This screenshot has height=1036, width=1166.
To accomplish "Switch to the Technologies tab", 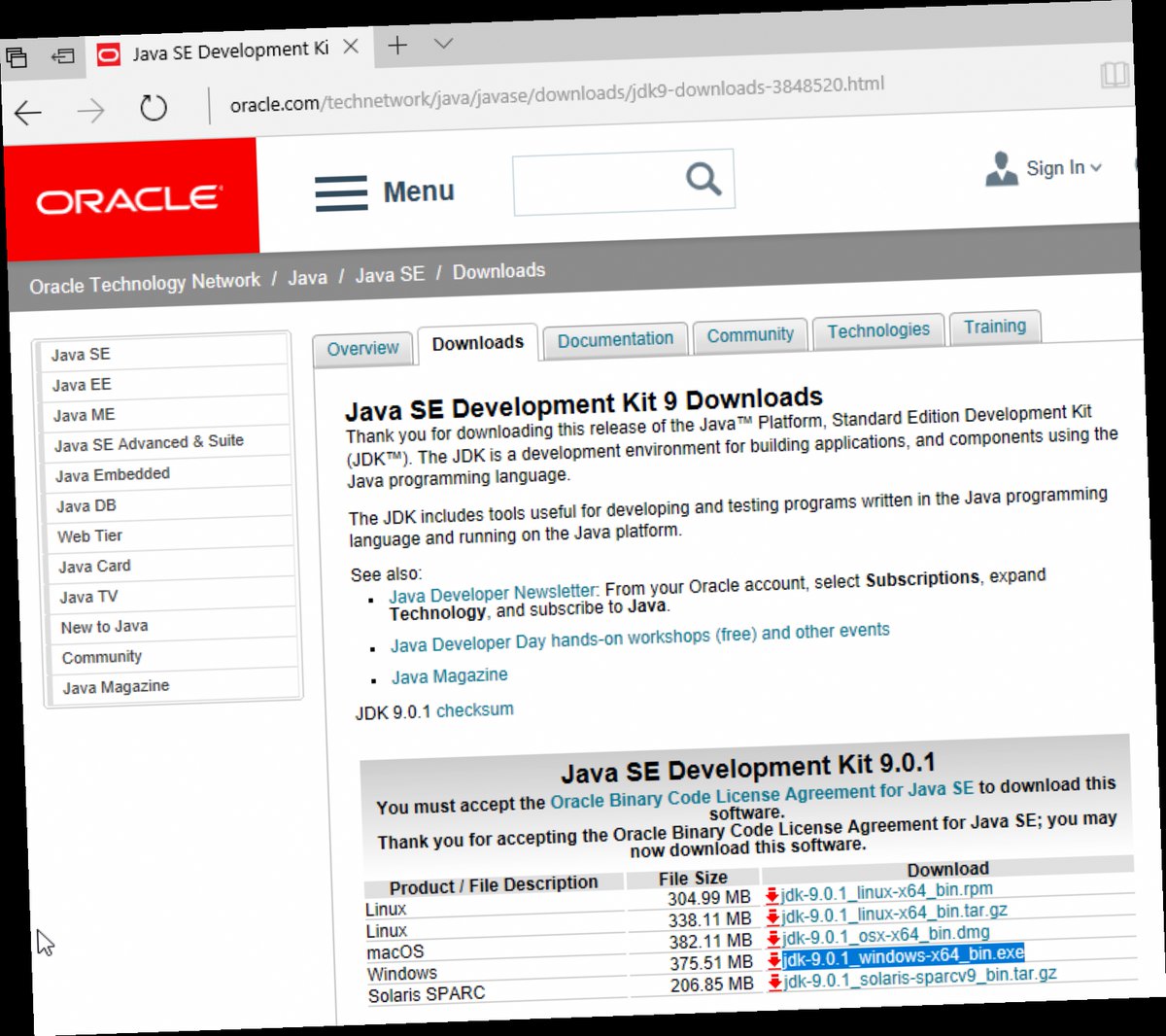I will pos(878,330).
